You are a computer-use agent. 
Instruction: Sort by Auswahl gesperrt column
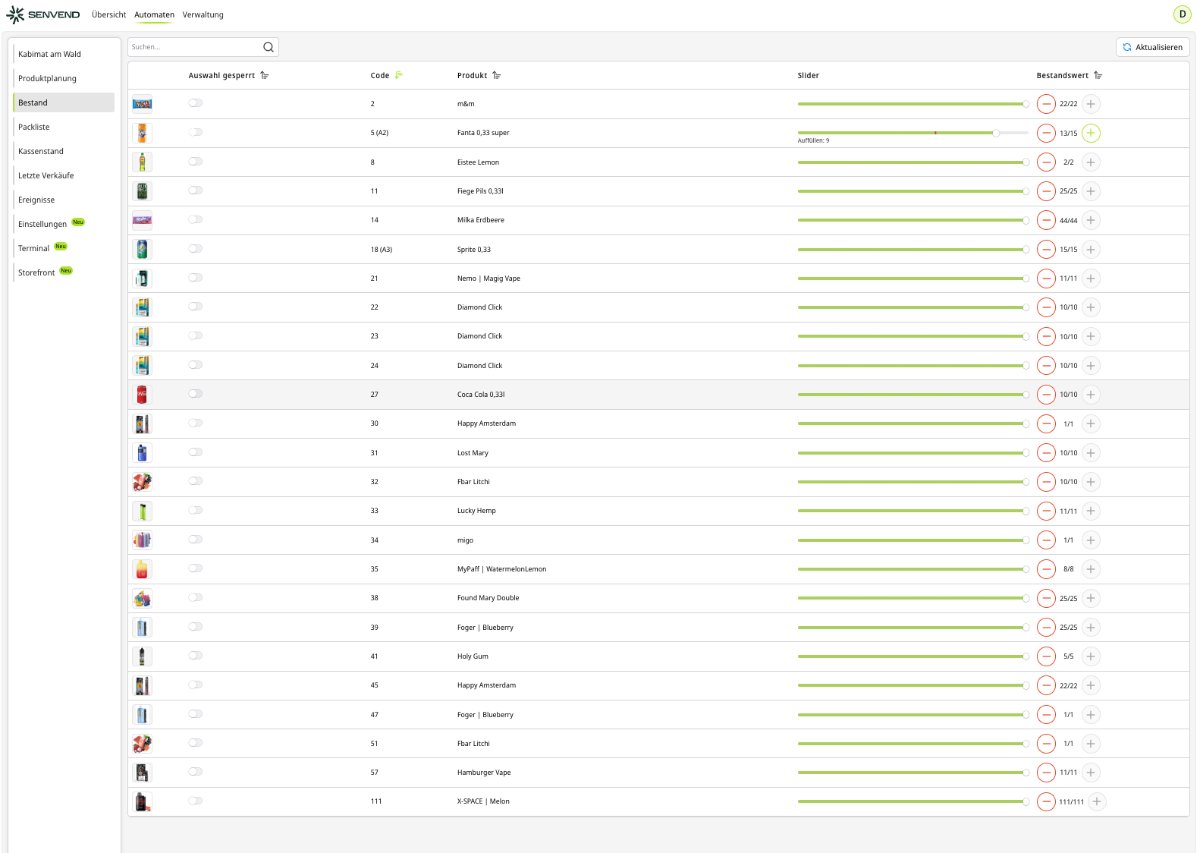click(x=264, y=75)
